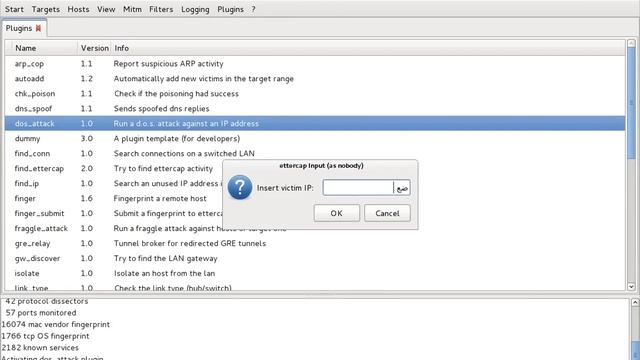Image resolution: width=640 pixels, height=360 pixels.
Task: Click Cancel in the ettercap Input dialog
Action: [x=387, y=213]
